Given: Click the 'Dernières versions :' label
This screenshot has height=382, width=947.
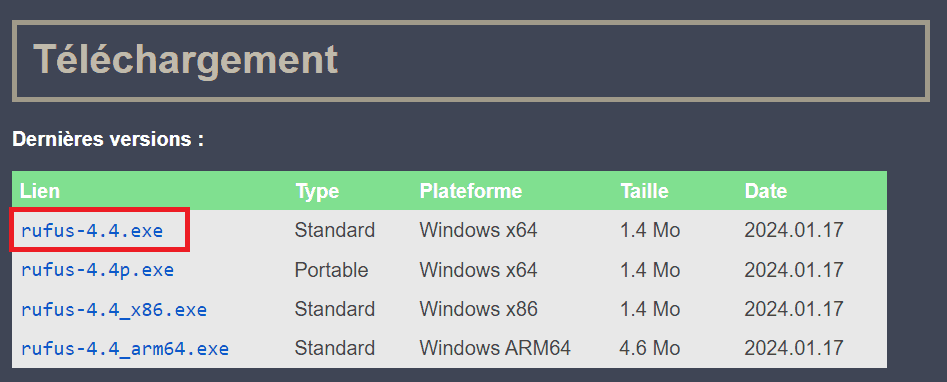Looking at the screenshot, I should click(x=108, y=140).
